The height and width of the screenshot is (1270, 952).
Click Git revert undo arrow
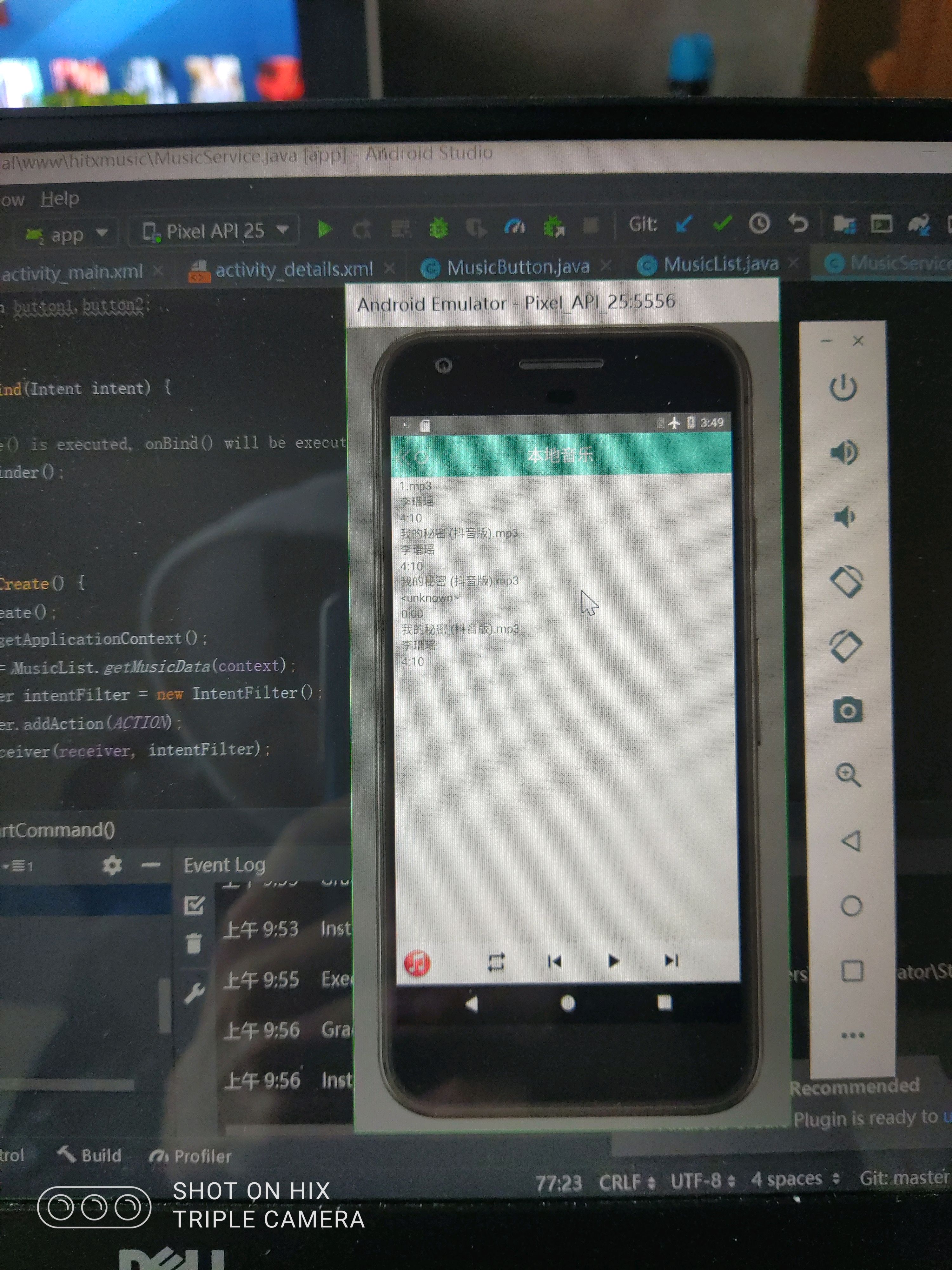tap(798, 222)
